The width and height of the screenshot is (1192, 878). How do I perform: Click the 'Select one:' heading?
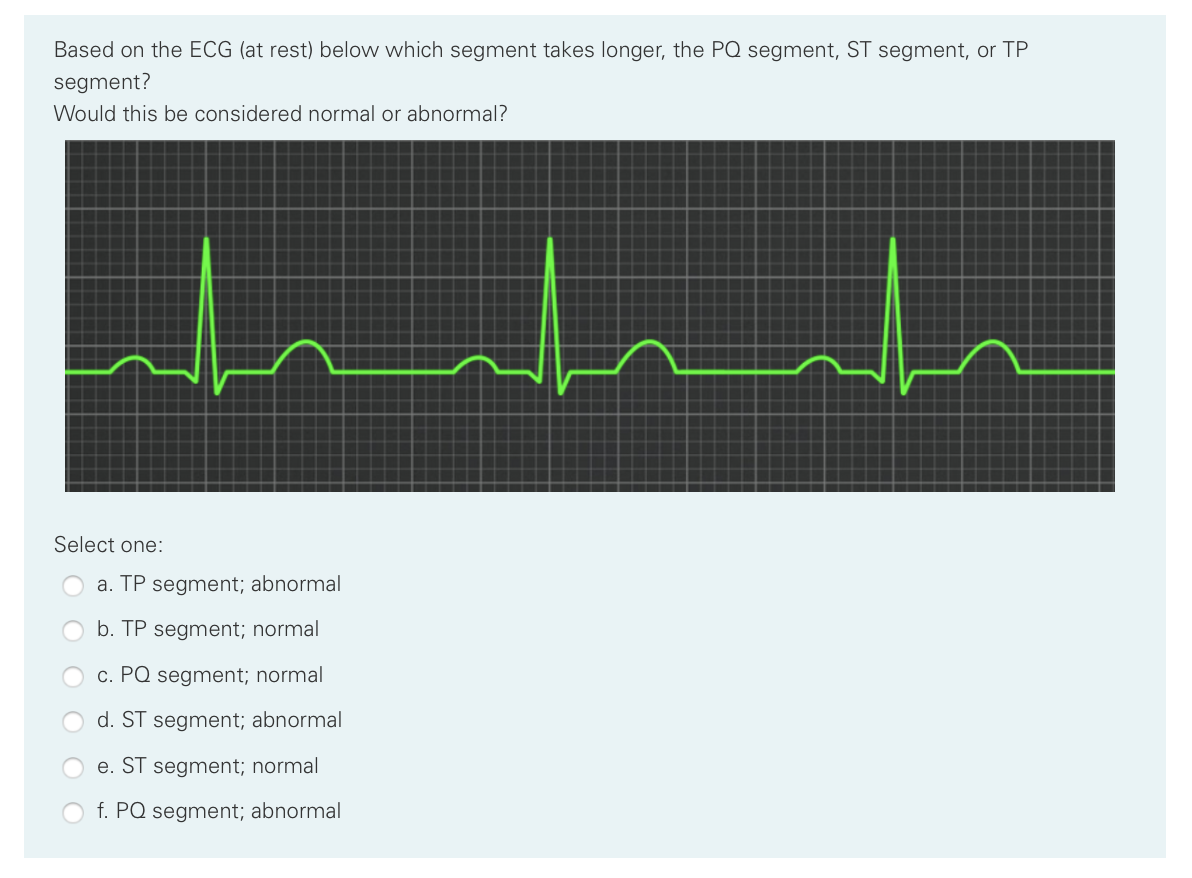pyautogui.click(x=109, y=545)
